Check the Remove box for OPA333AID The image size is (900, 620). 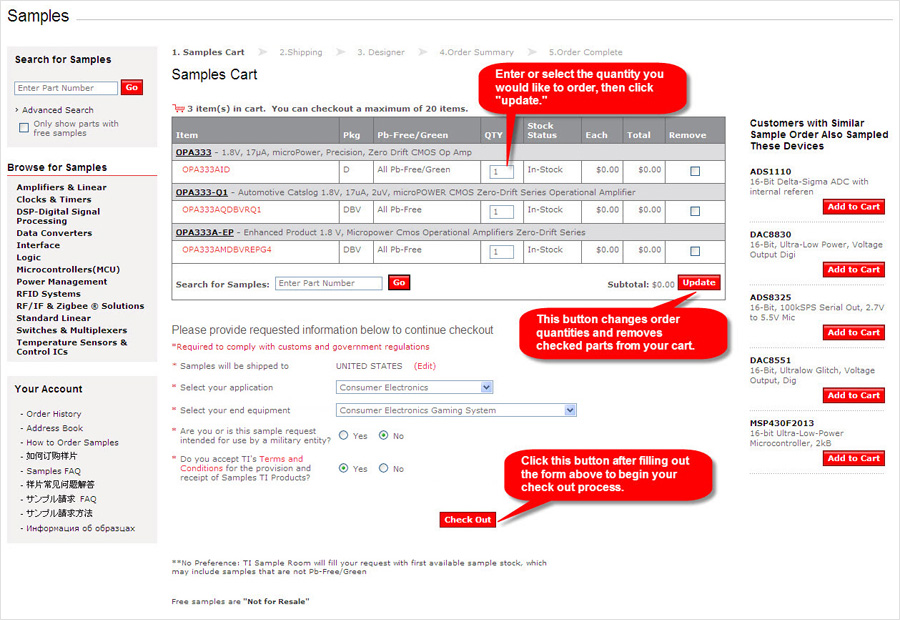[695, 171]
